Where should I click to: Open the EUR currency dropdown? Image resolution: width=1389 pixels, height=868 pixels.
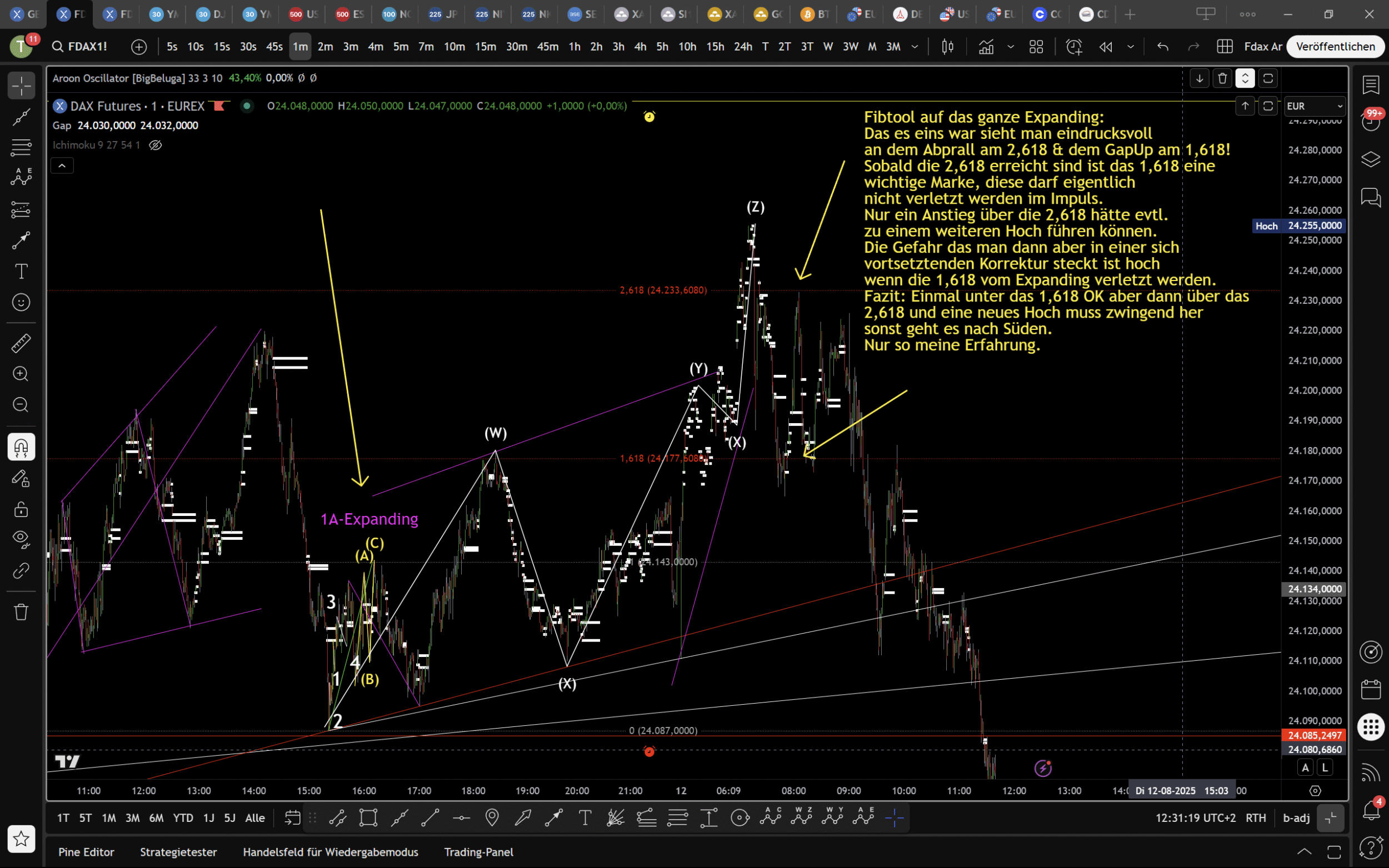click(1315, 106)
